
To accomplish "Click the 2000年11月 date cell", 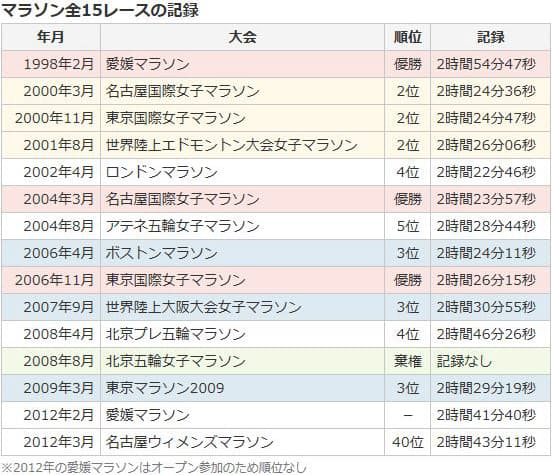I will pos(51,118).
